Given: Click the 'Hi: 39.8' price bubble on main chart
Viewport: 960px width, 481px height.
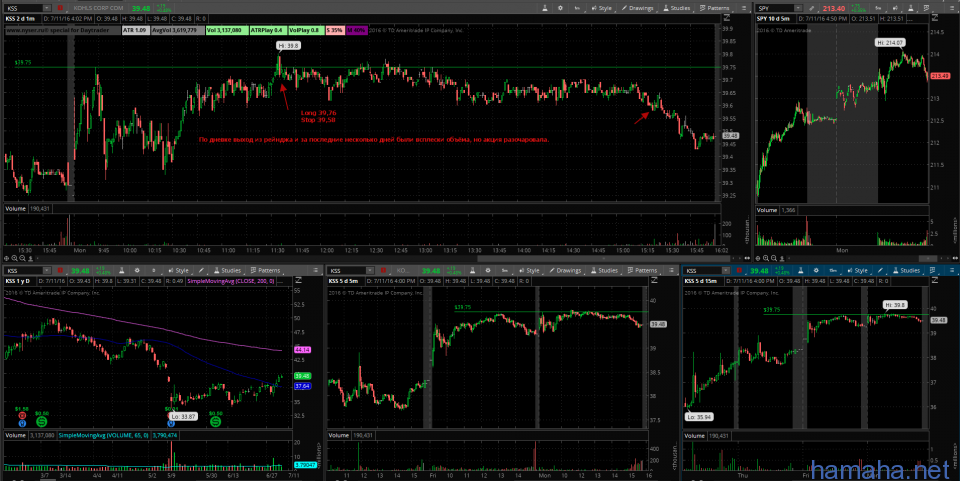Looking at the screenshot, I should pyautogui.click(x=288, y=45).
